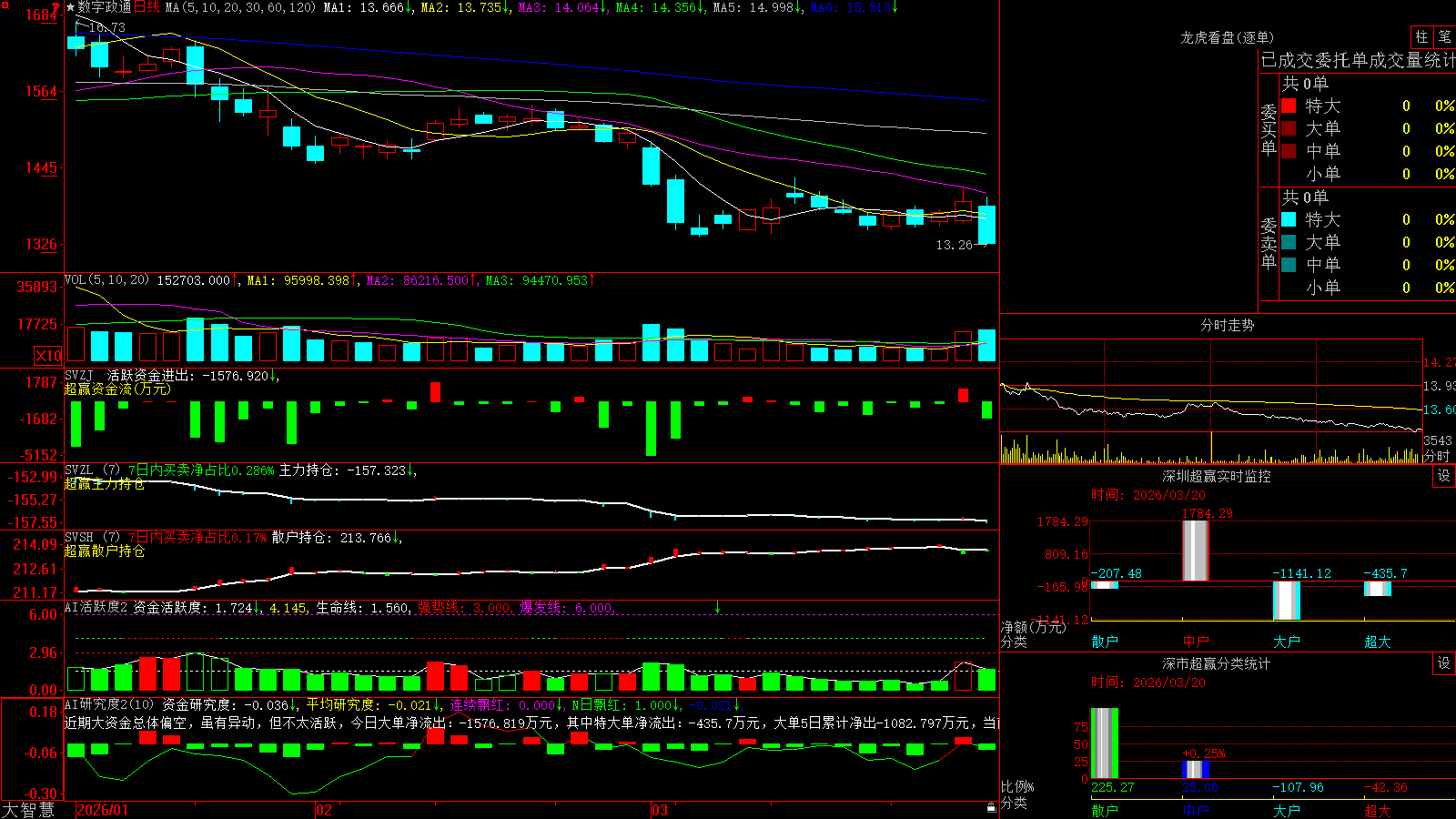The image size is (1456, 819).
Task: Open VOL(5,10,20) indicator parameters
Action: pyautogui.click(x=106, y=279)
